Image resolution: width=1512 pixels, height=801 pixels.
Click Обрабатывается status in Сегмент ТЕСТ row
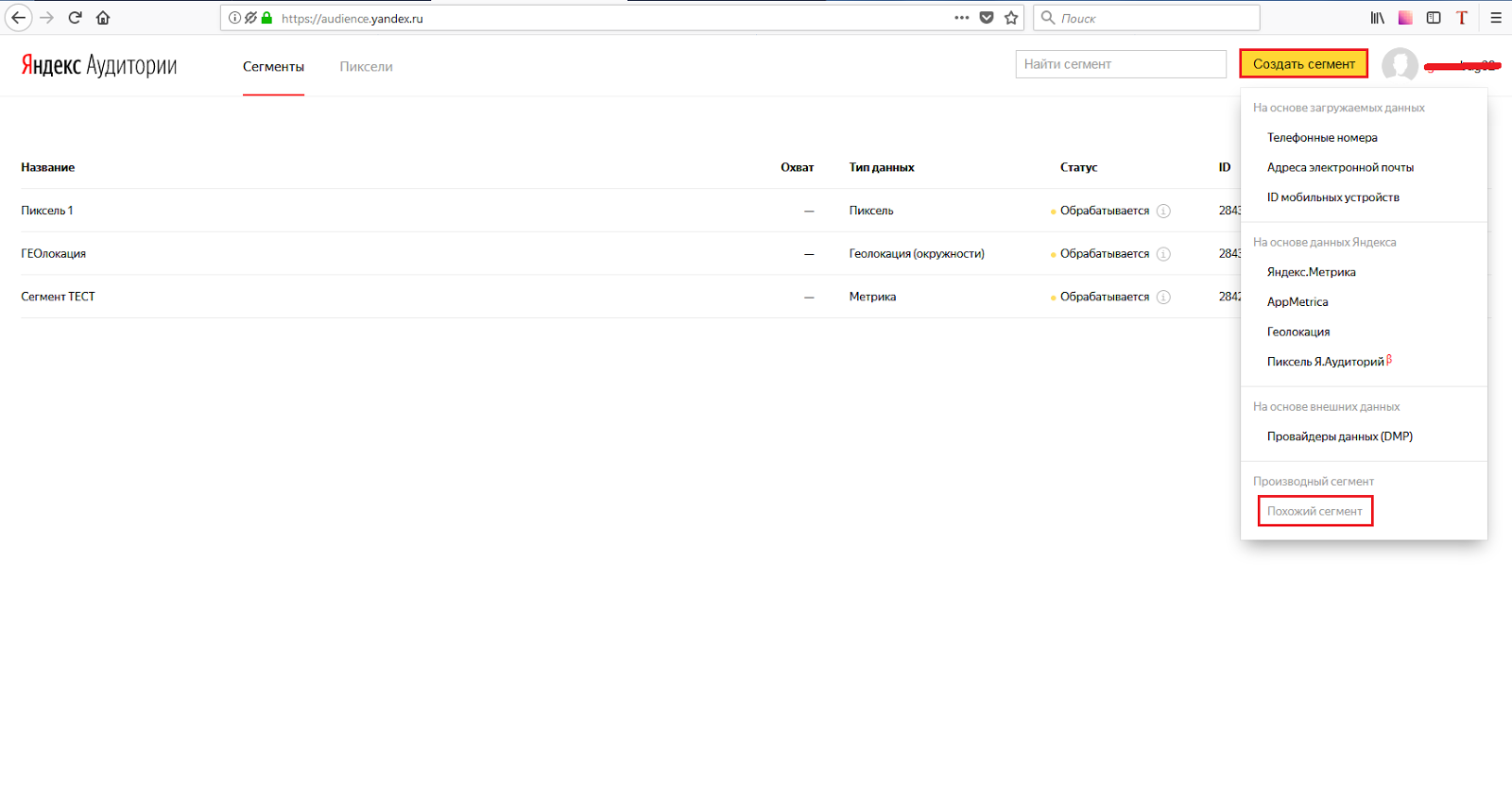[1105, 297]
